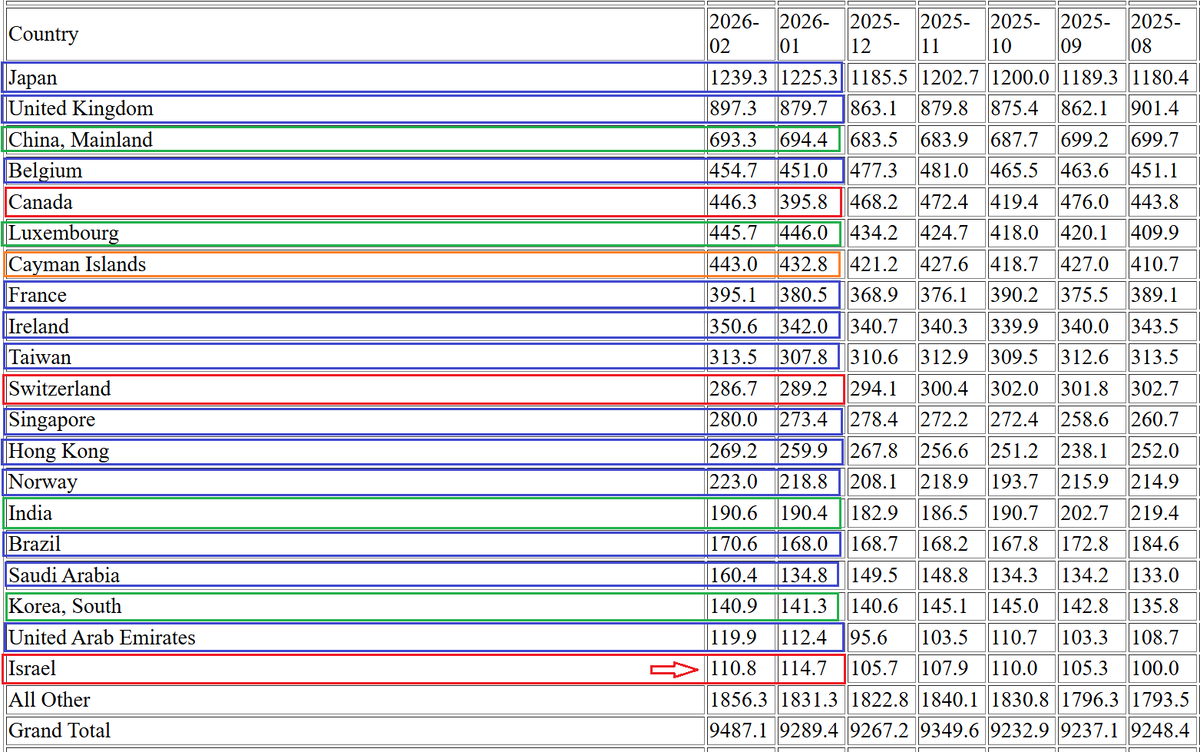Click the 2025-11 column header
The height and width of the screenshot is (752, 1200).
951,34
